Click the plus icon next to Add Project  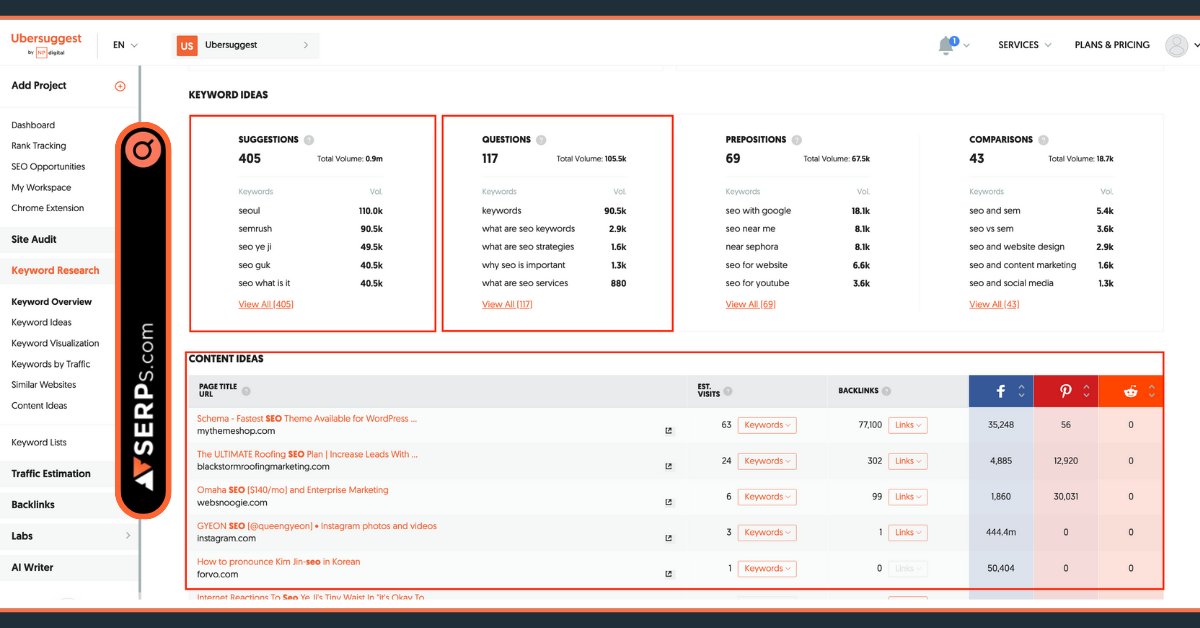(x=120, y=86)
